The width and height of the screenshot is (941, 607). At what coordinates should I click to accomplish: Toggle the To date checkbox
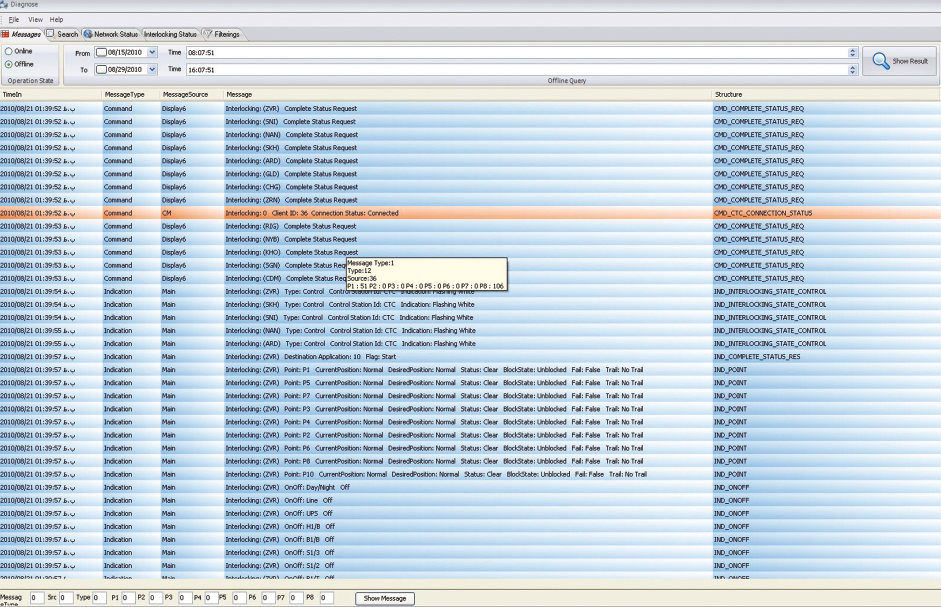tap(100, 69)
